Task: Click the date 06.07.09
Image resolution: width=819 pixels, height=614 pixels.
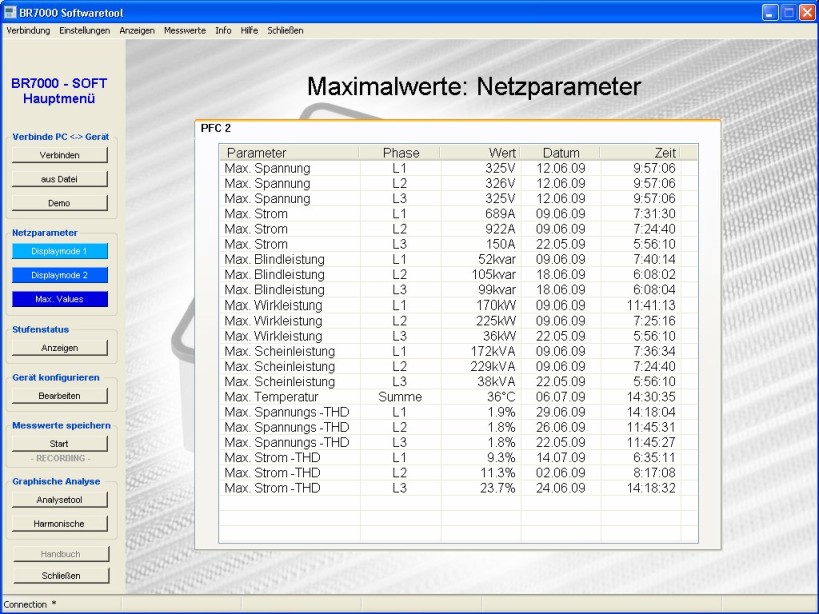Action: [560, 397]
